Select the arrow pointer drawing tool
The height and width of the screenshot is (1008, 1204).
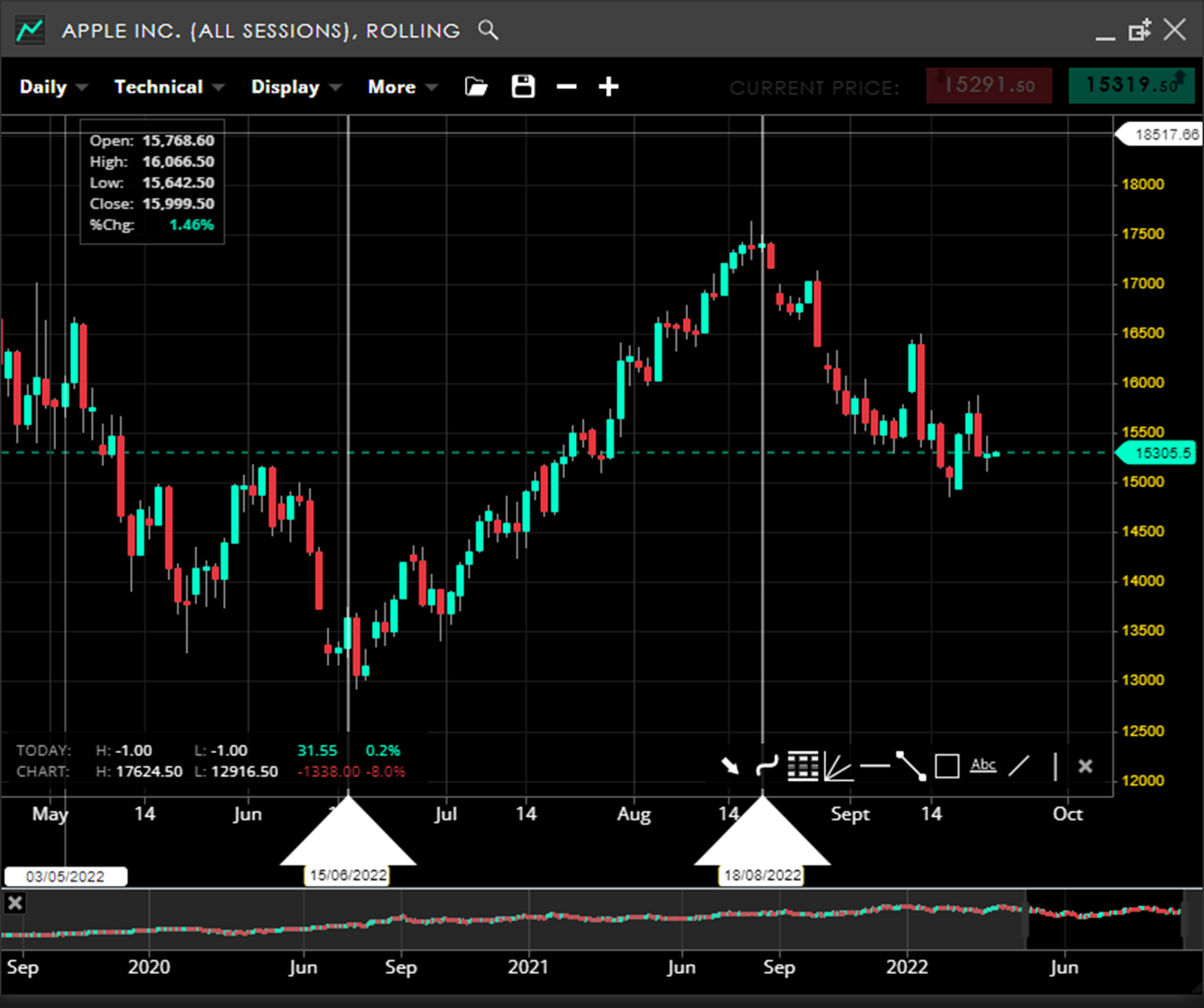click(x=730, y=766)
